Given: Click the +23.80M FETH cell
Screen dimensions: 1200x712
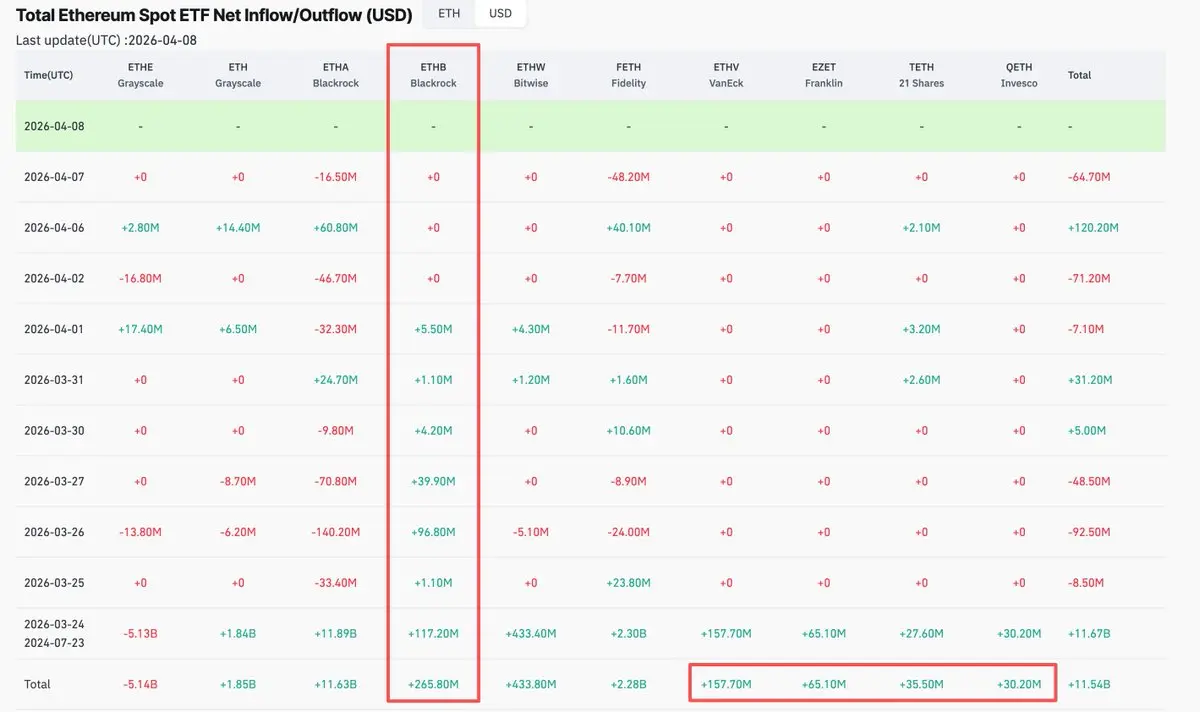Looking at the screenshot, I should (x=628, y=583).
